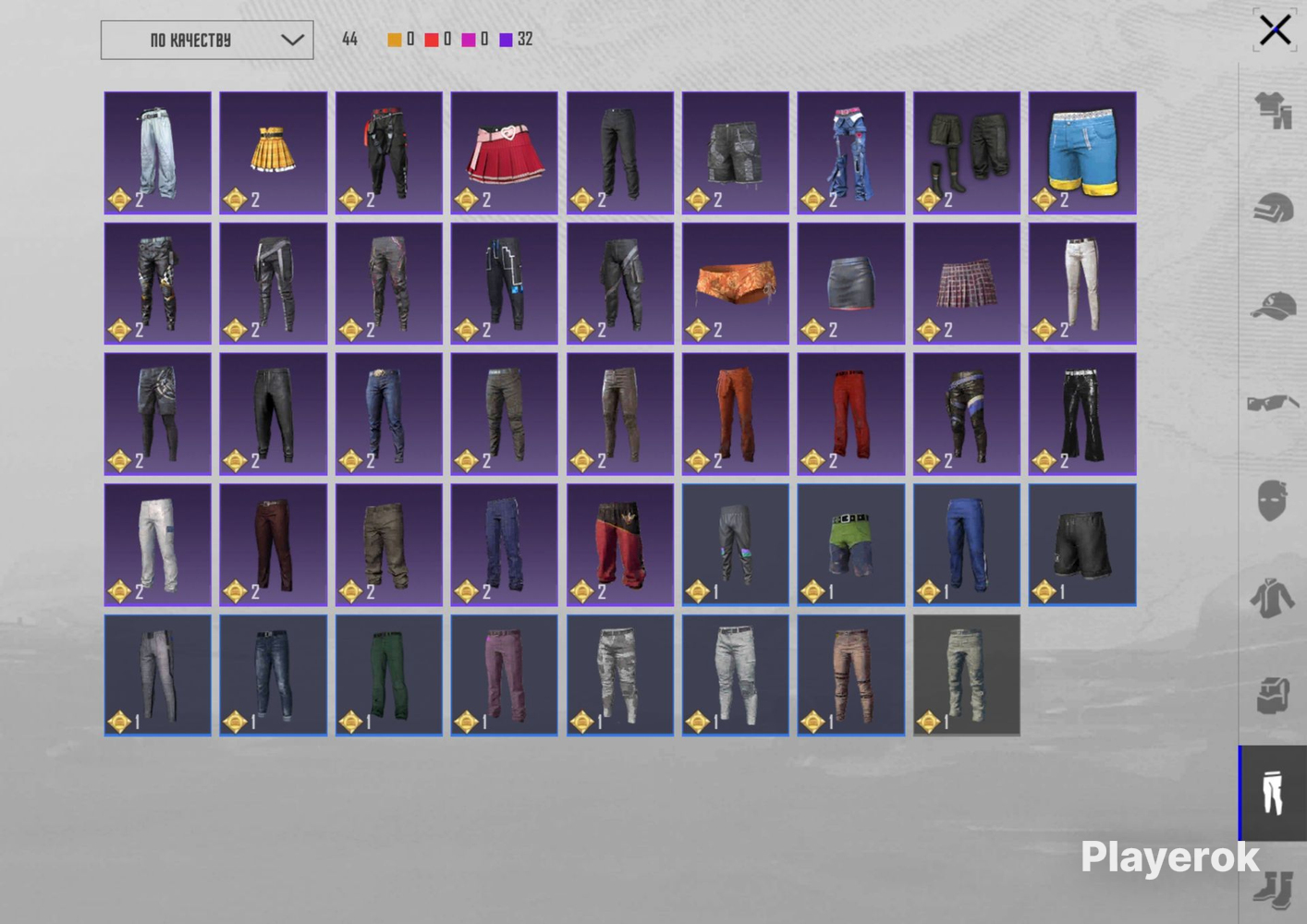Click the purple rarity filter swatch showing 32
The height and width of the screenshot is (924, 1307).
click(x=506, y=40)
